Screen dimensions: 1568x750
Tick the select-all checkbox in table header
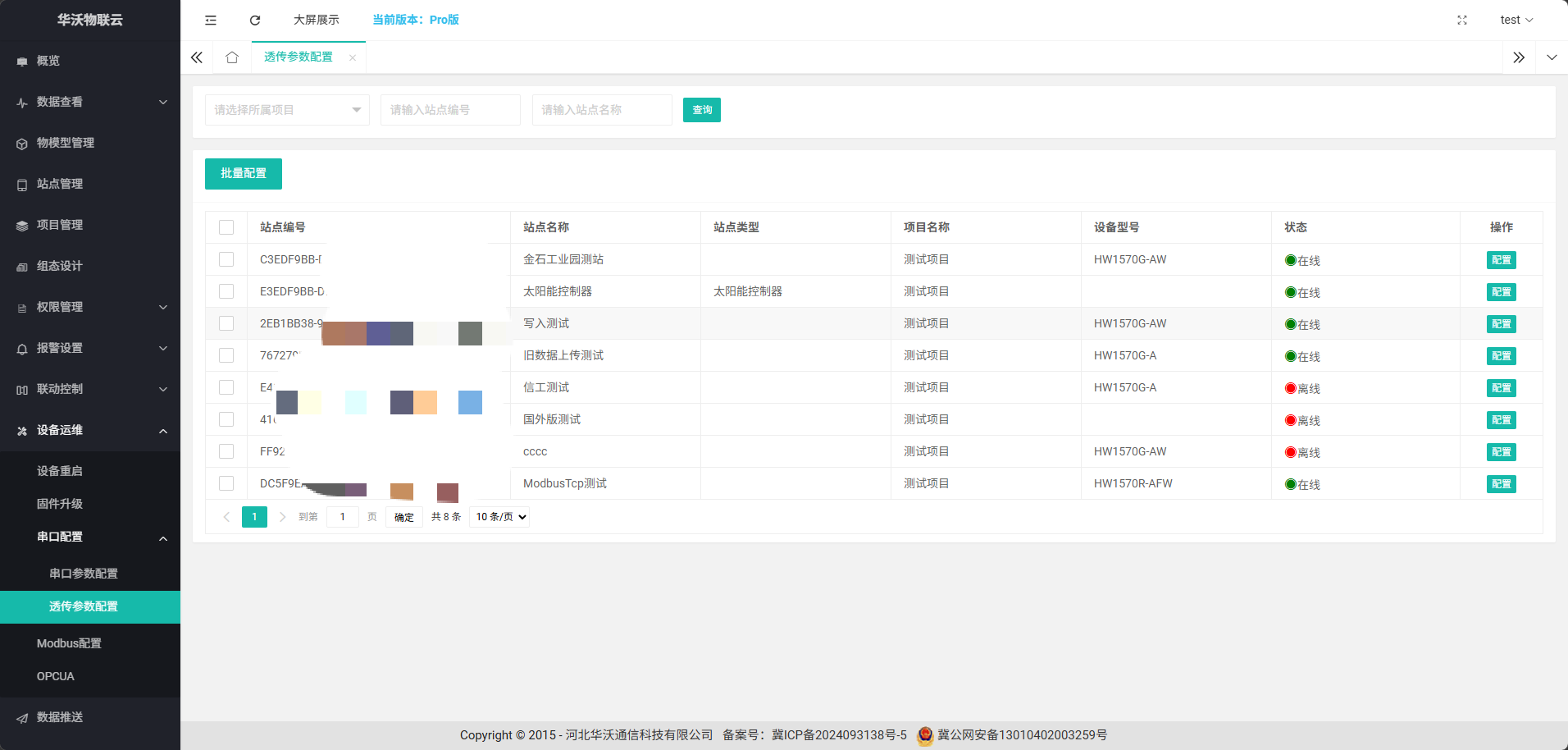point(226,227)
